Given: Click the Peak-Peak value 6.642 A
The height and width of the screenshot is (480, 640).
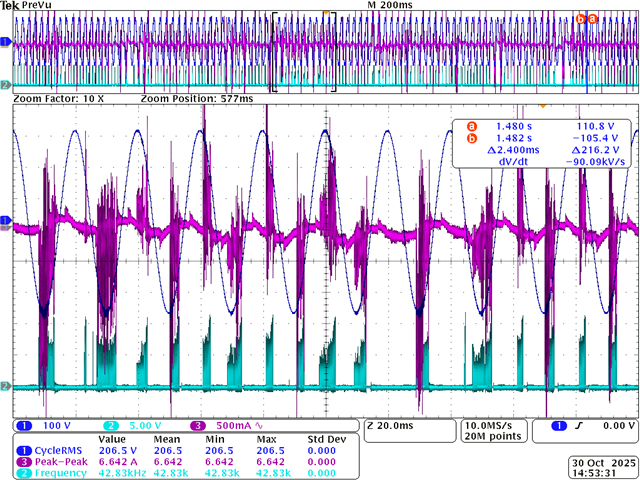Looking at the screenshot, I should tap(118, 462).
